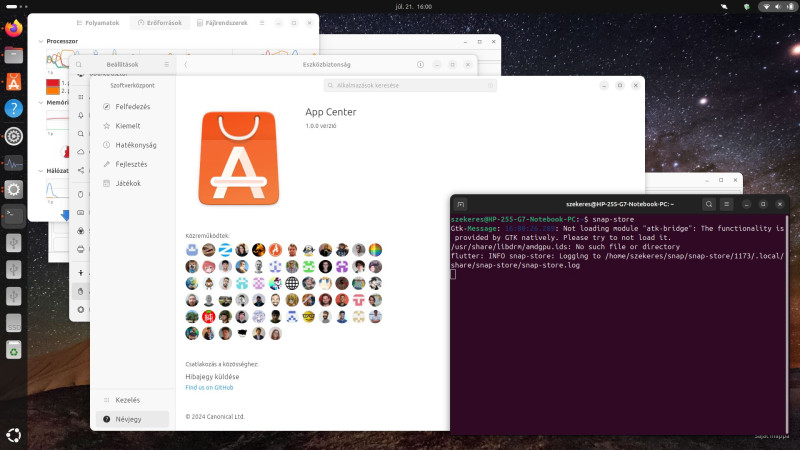Open Felfedezés in App Center sidebar
The width and height of the screenshot is (800, 450).
[132, 107]
